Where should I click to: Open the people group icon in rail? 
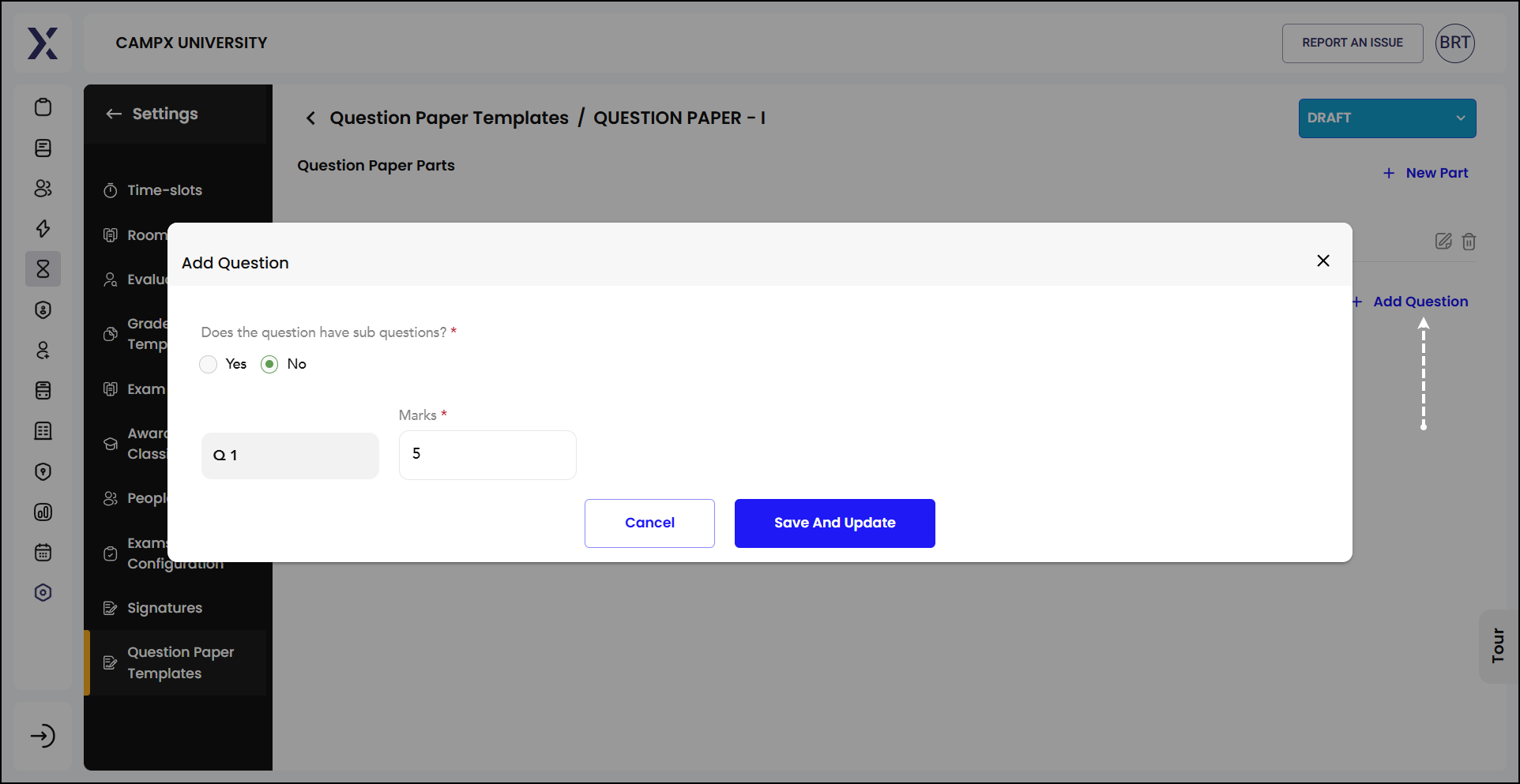[x=43, y=188]
